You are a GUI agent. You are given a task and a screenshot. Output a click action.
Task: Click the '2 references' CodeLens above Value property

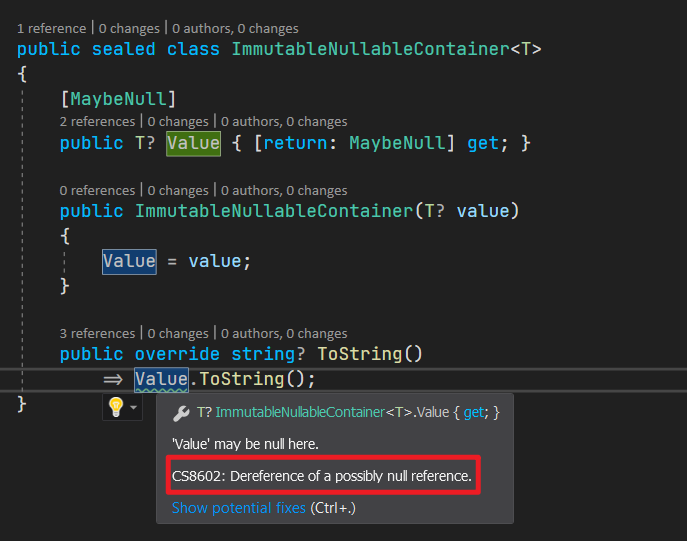pos(97,121)
